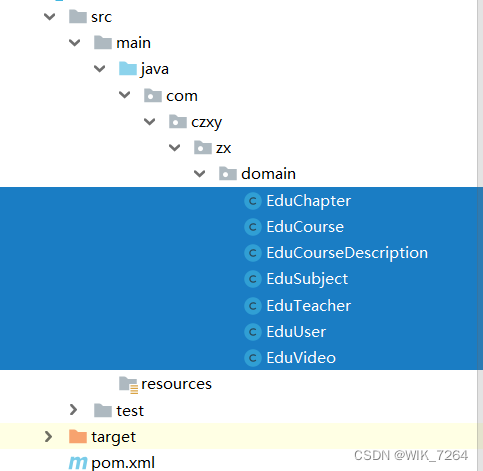
Task: Click the Maven pom.xml file icon
Action: coord(78,463)
